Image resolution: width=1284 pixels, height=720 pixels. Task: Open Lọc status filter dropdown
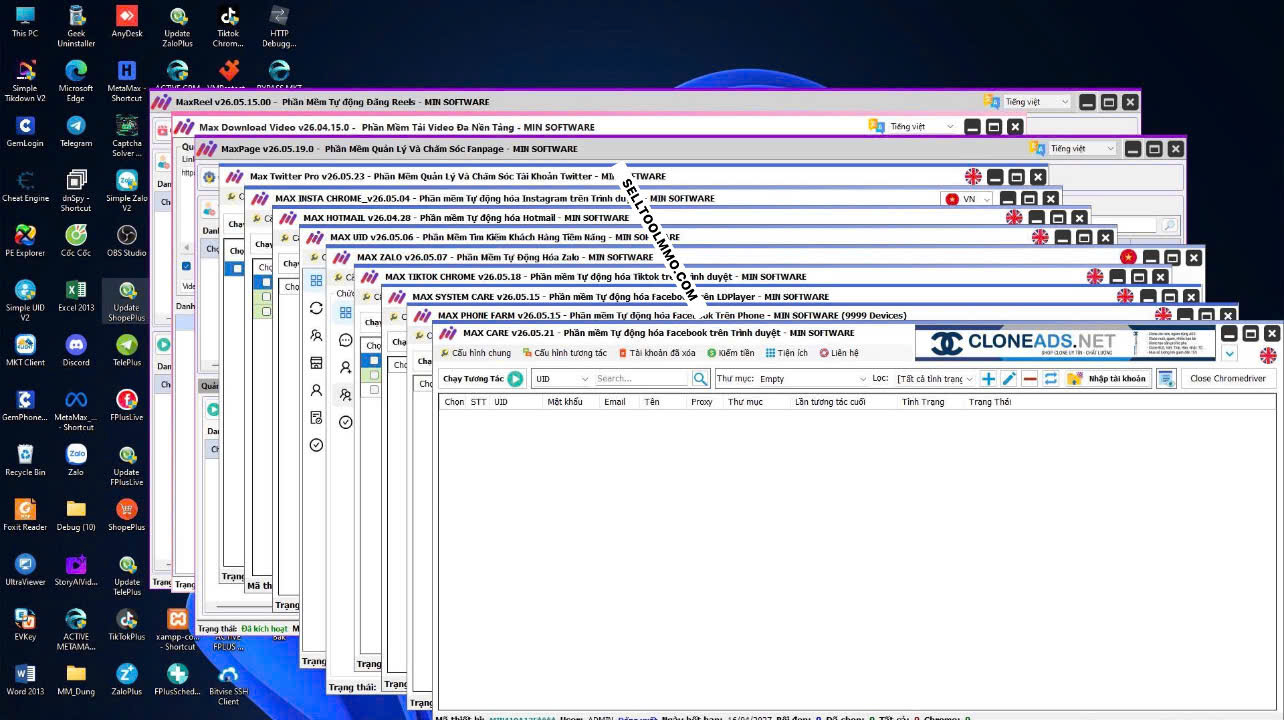(x=934, y=379)
